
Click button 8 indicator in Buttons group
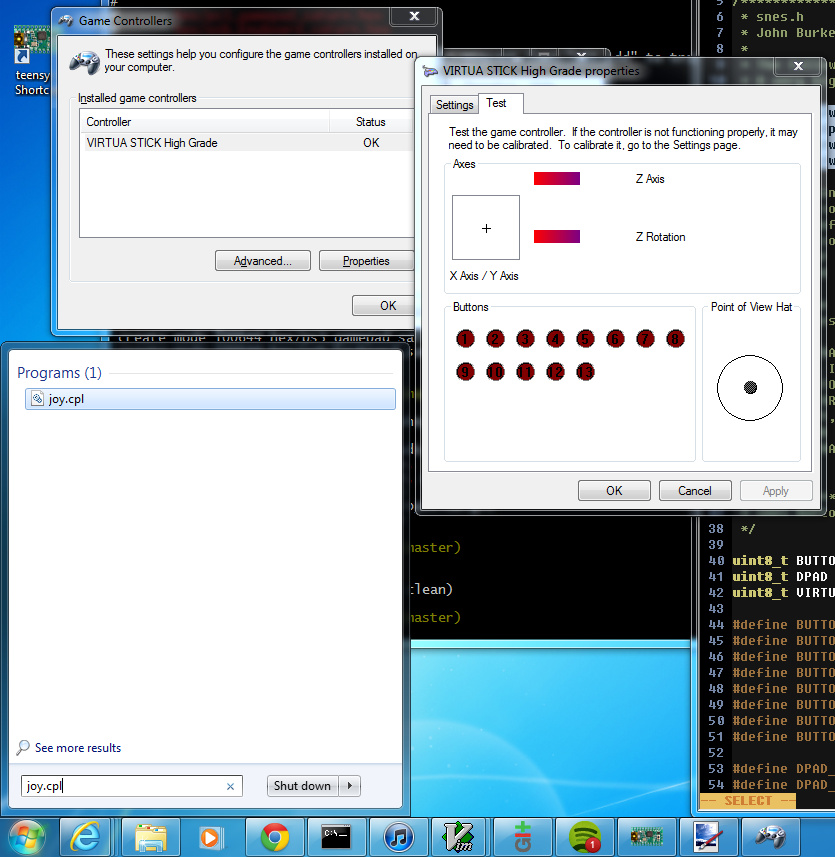click(x=675, y=339)
